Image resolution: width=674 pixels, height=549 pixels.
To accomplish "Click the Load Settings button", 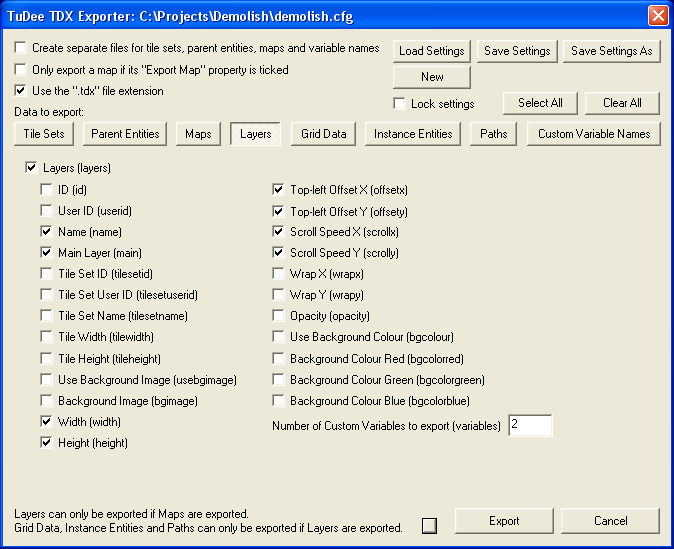I will click(x=432, y=51).
